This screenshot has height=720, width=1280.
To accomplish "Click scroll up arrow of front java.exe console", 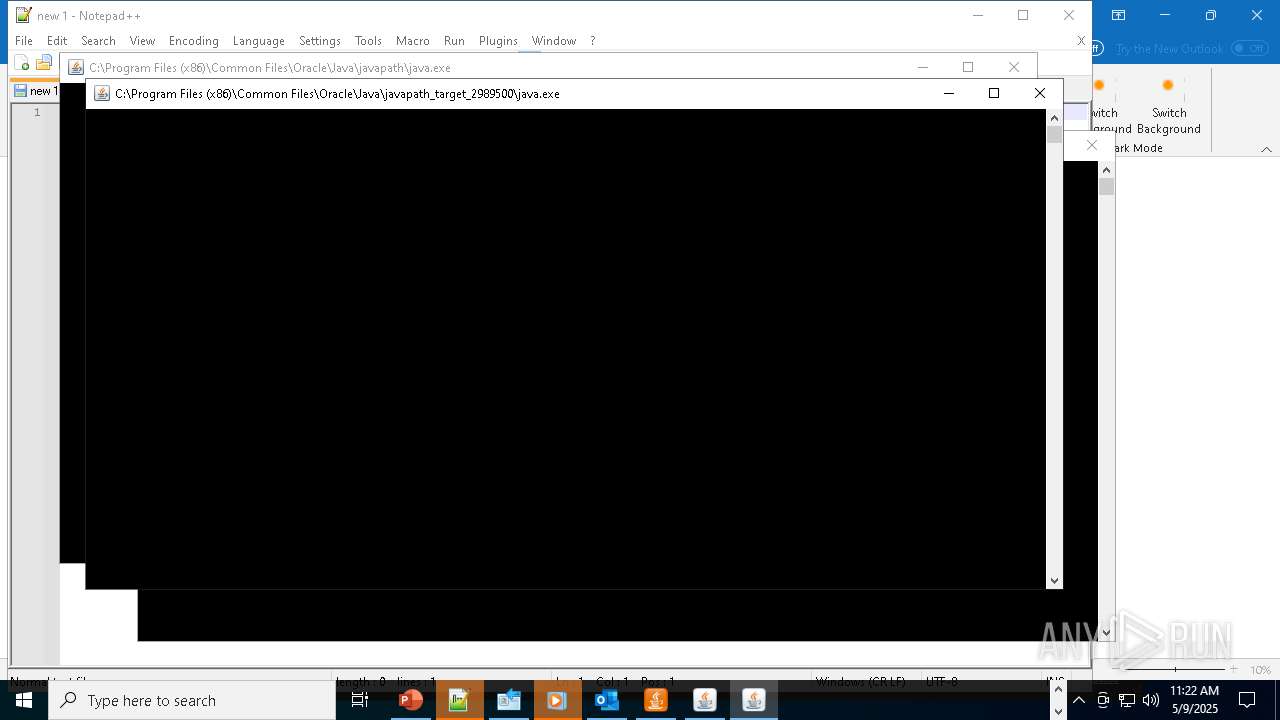I will pyautogui.click(x=1054, y=118).
